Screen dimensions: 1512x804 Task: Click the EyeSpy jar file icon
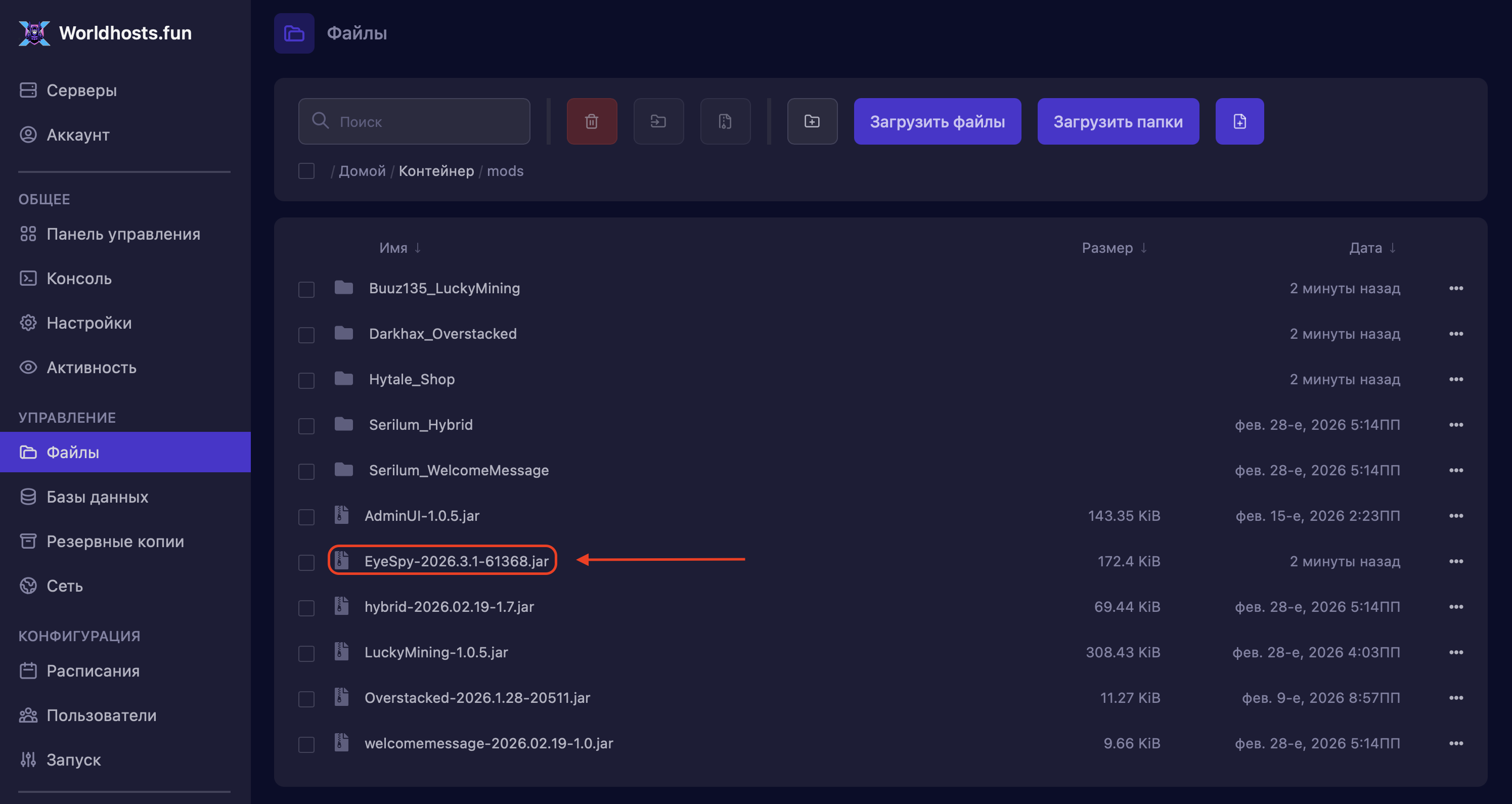click(342, 560)
